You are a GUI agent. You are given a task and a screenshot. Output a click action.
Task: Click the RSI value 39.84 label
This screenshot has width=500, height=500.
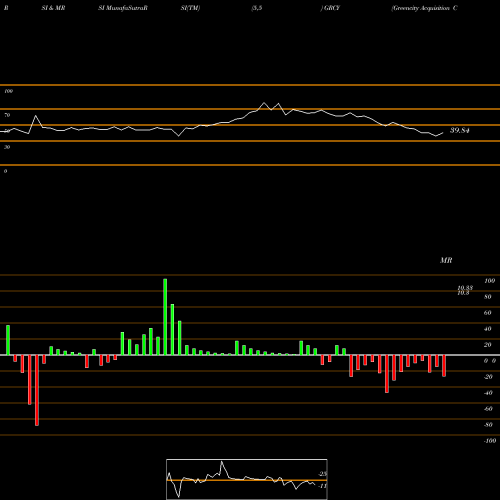(459, 130)
